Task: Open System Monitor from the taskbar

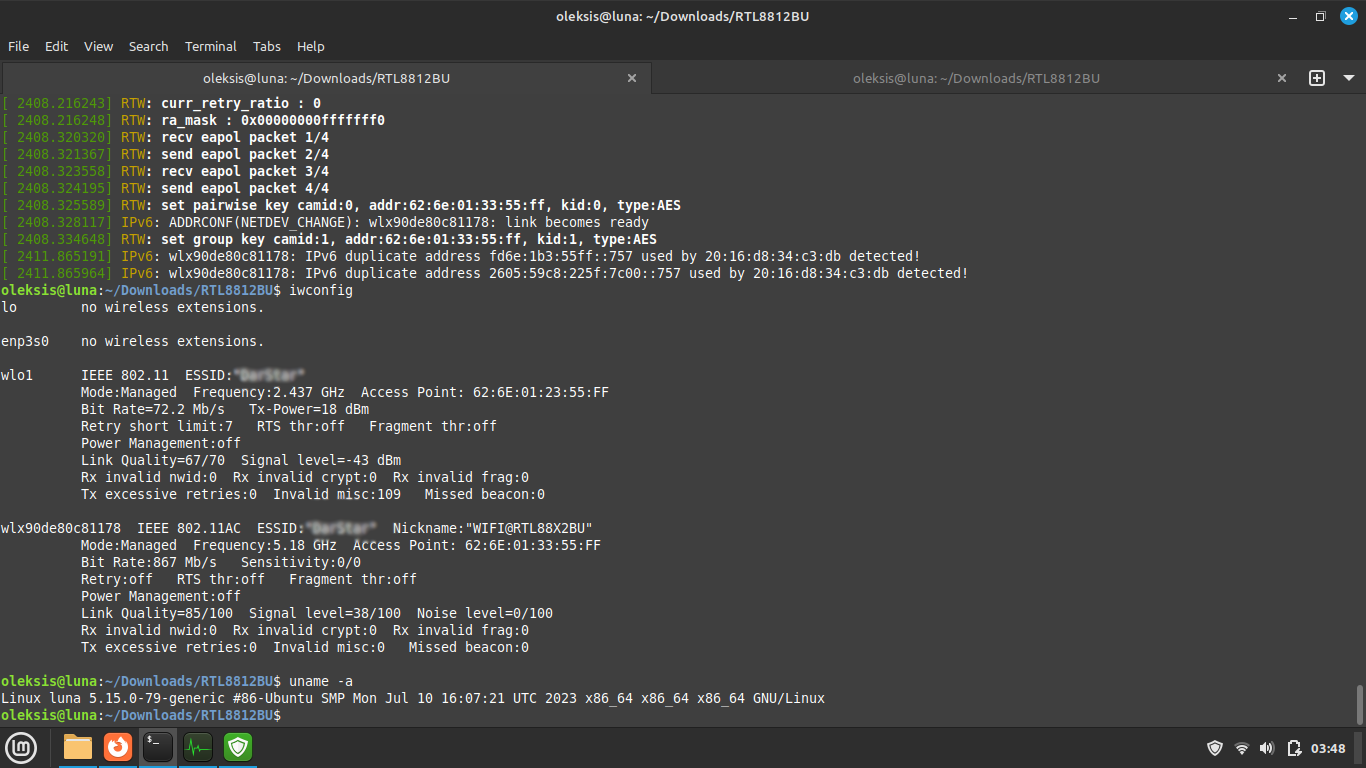Action: click(x=197, y=747)
